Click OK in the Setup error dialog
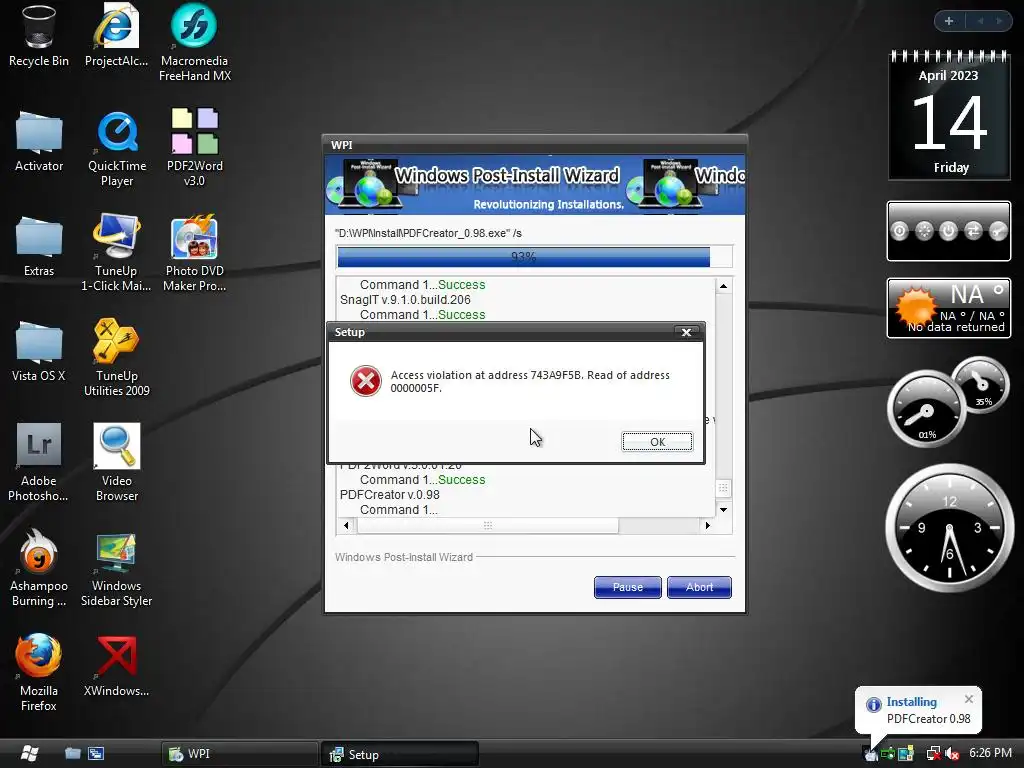Viewport: 1024px width, 768px height. click(x=657, y=442)
